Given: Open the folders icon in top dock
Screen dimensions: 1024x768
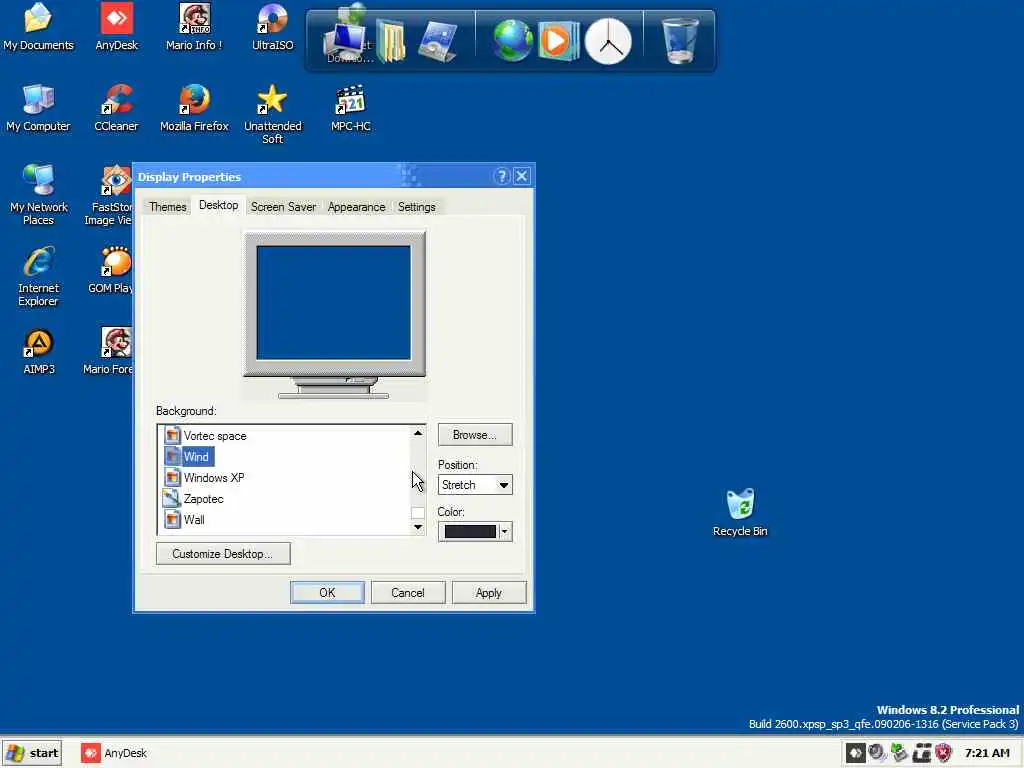Looking at the screenshot, I should 391,40.
